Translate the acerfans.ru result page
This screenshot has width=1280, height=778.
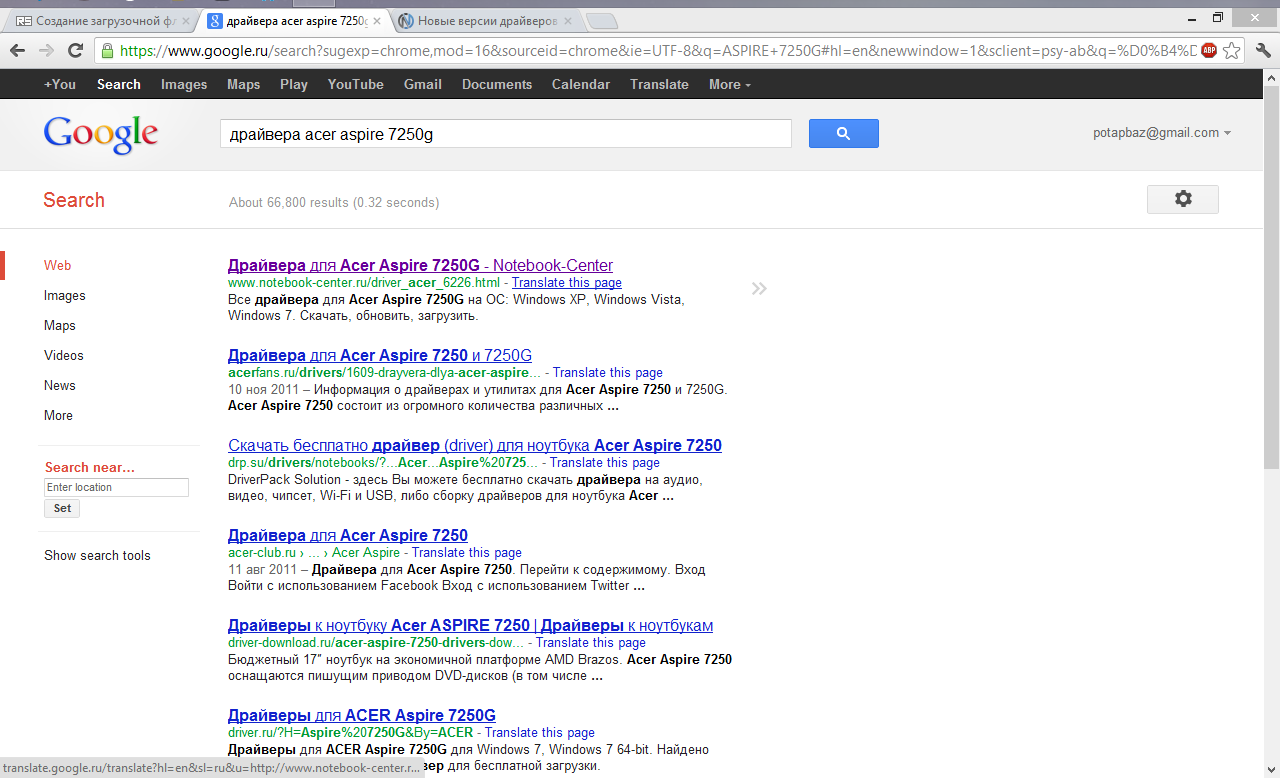608,373
